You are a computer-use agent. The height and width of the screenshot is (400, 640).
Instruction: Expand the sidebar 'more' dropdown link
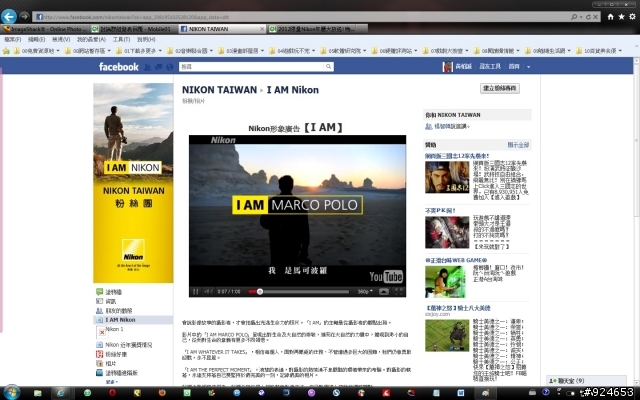[111, 382]
